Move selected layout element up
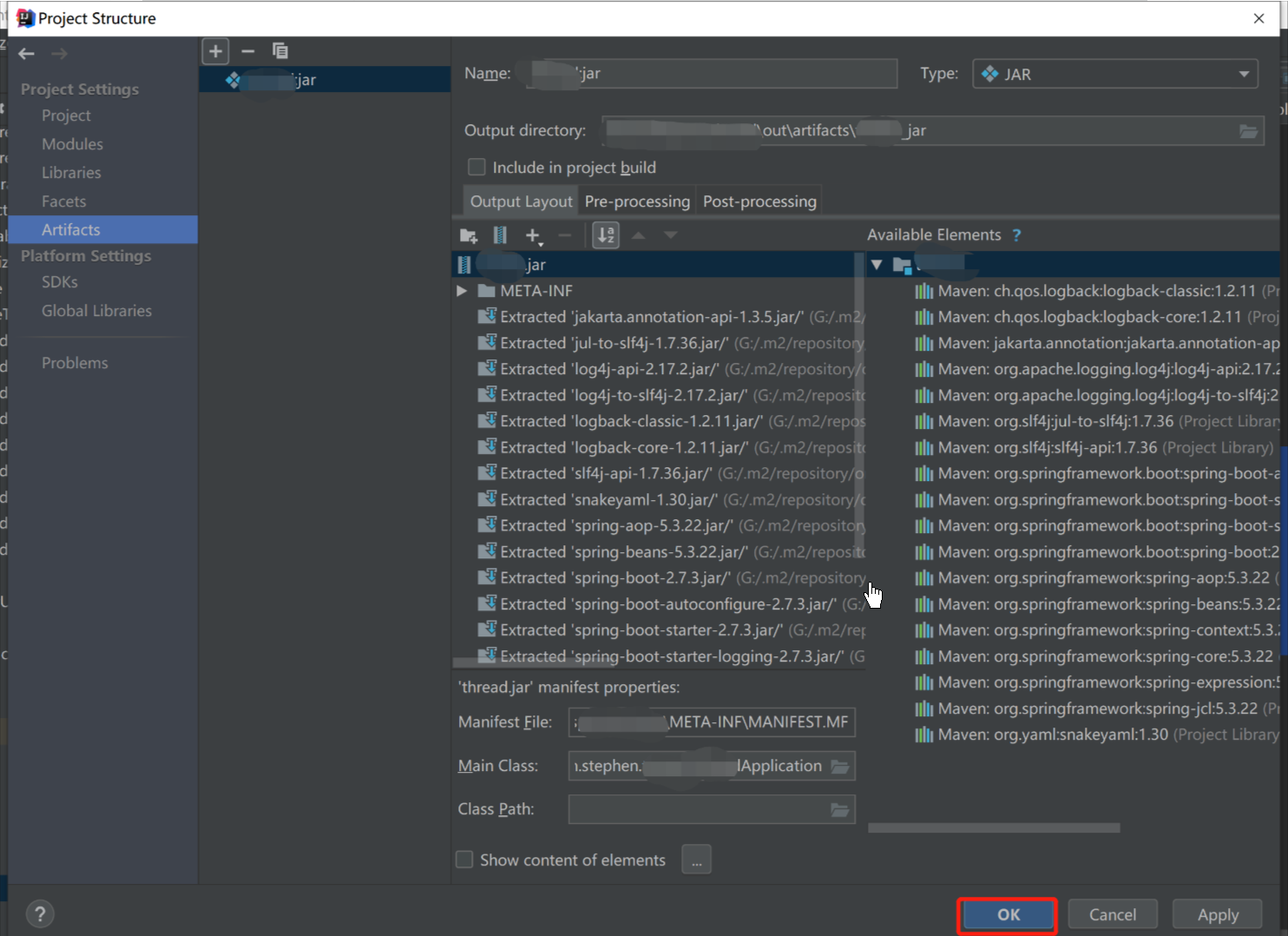The height and width of the screenshot is (936, 1288). point(639,235)
